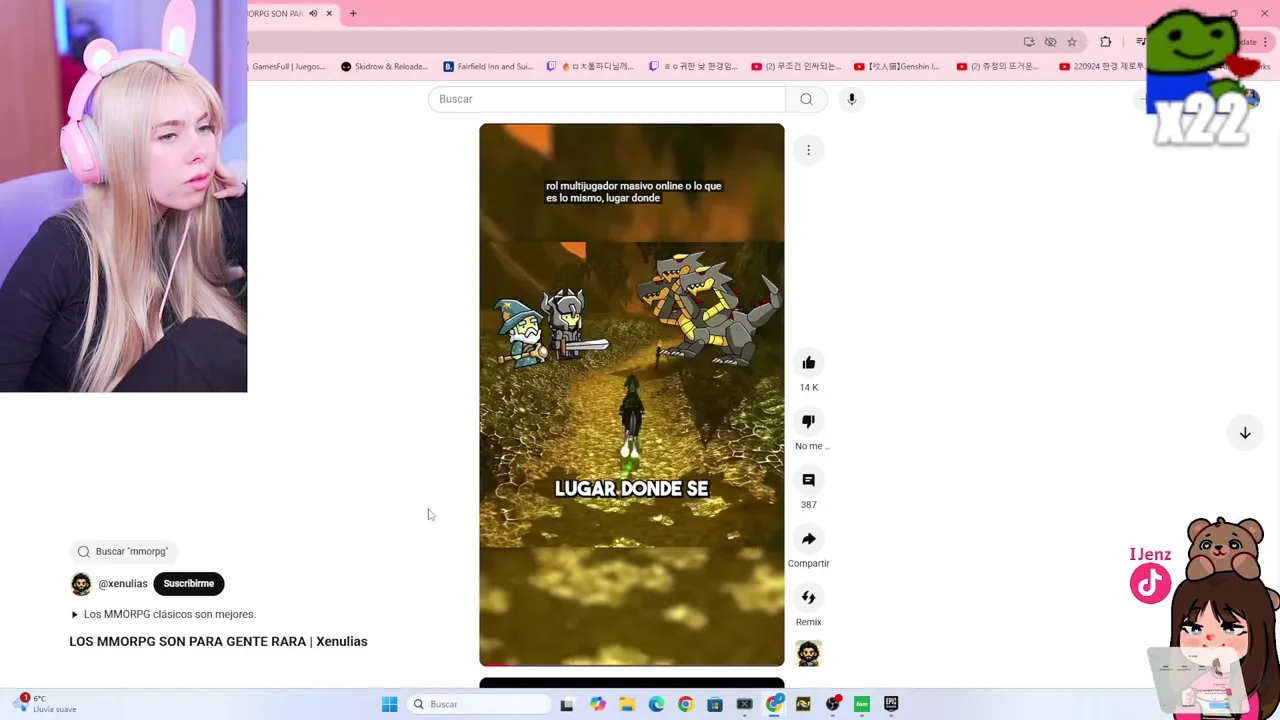Open the first Chrome icon in taskbar
Image resolution: width=1280 pixels, height=720 pixels.
tap(685, 704)
